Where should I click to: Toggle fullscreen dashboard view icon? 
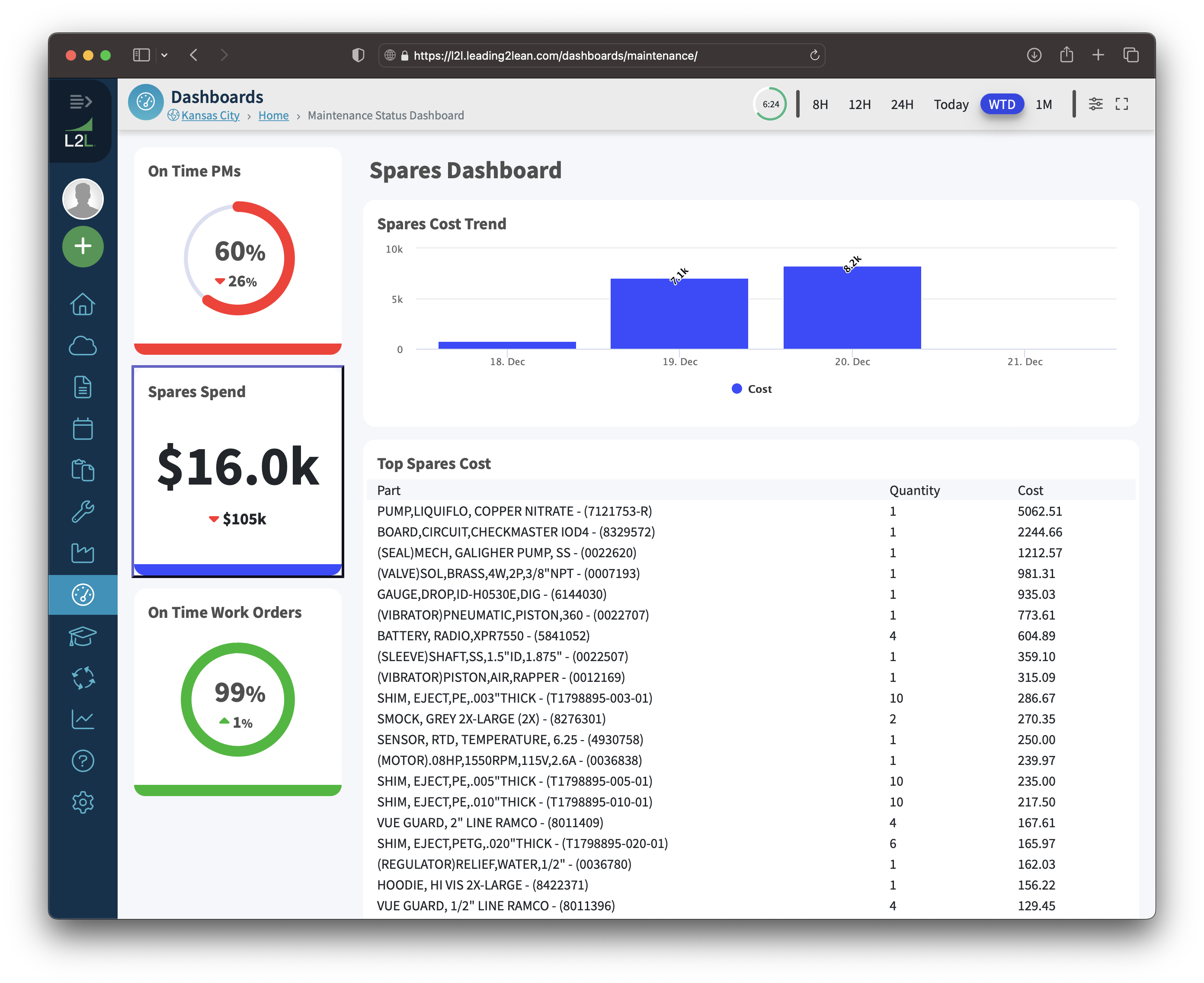tap(1122, 104)
